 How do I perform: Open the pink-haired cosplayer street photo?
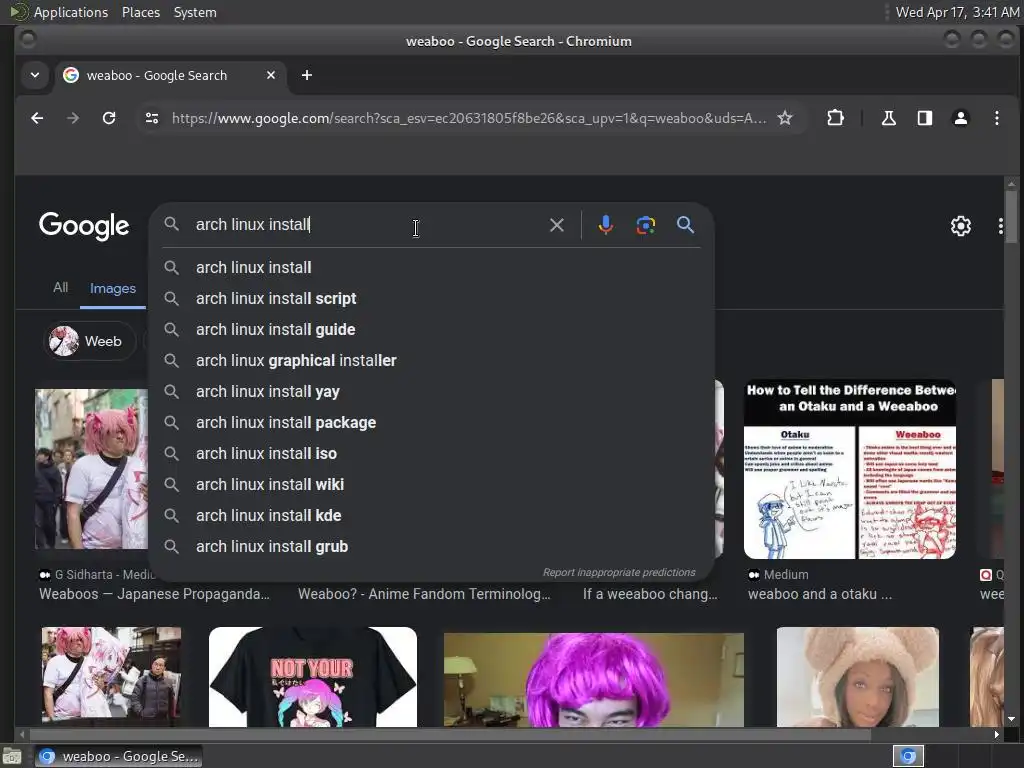point(91,469)
